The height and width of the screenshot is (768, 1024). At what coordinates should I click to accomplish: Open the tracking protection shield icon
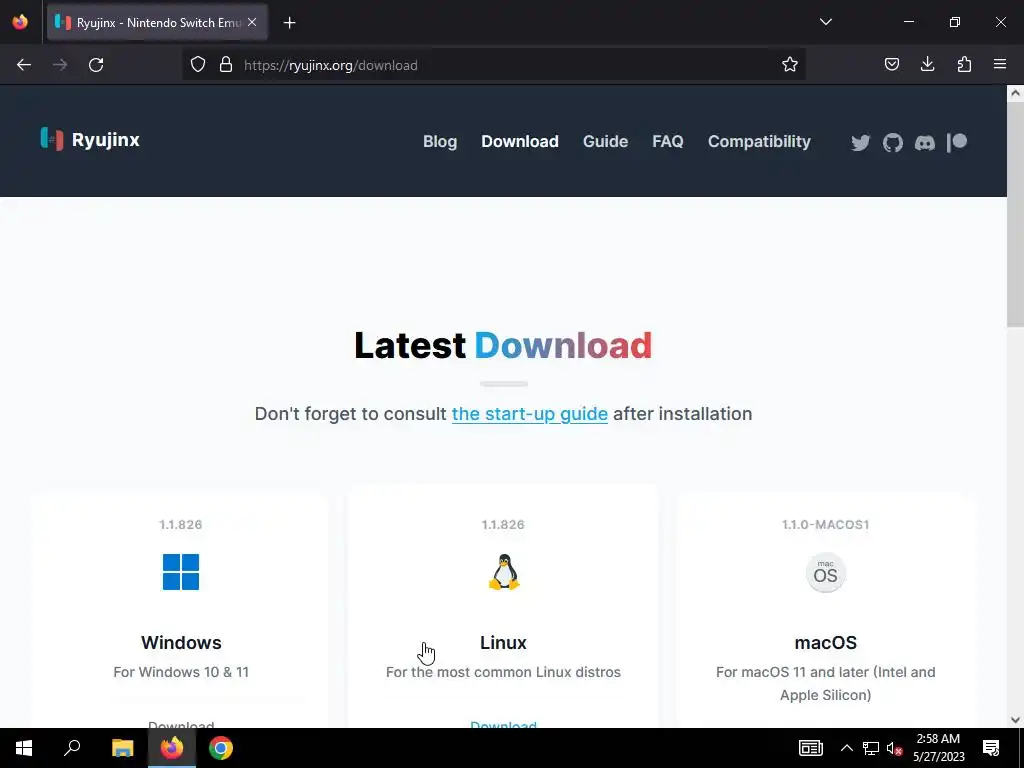point(198,65)
